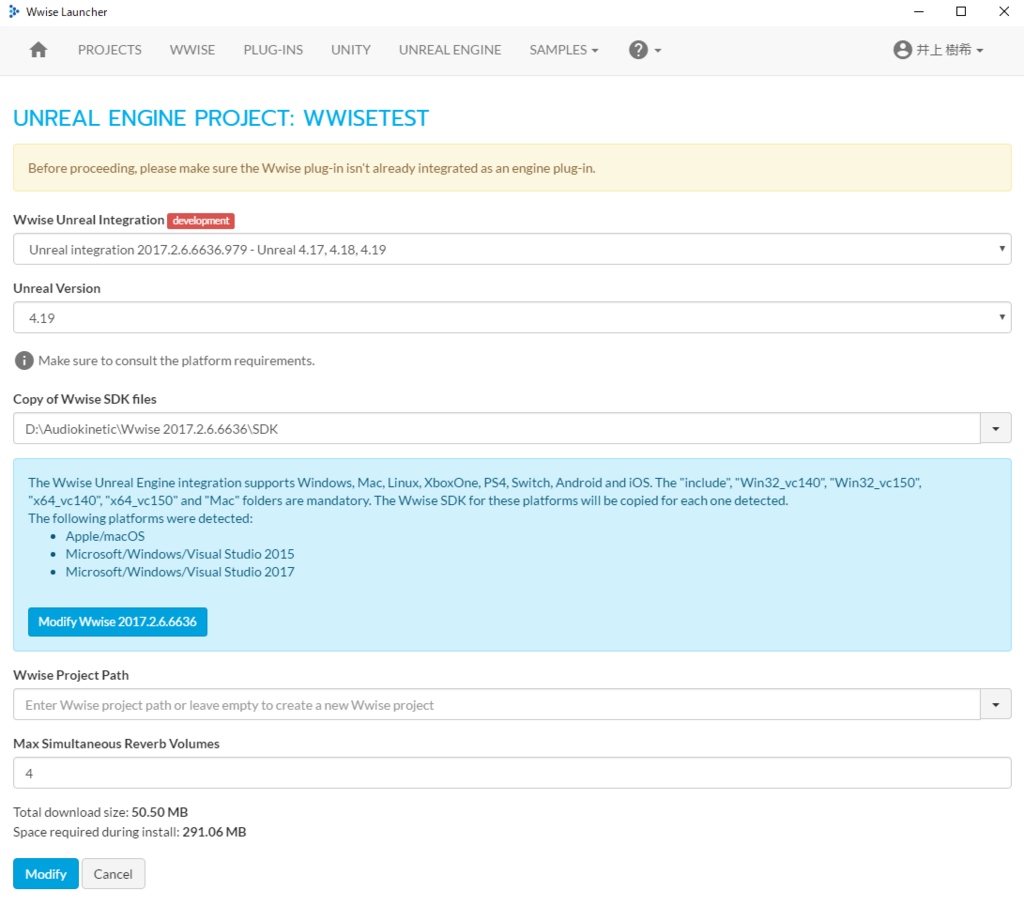Open the PROJECTS tab
The height and width of the screenshot is (906, 1024).
(110, 50)
